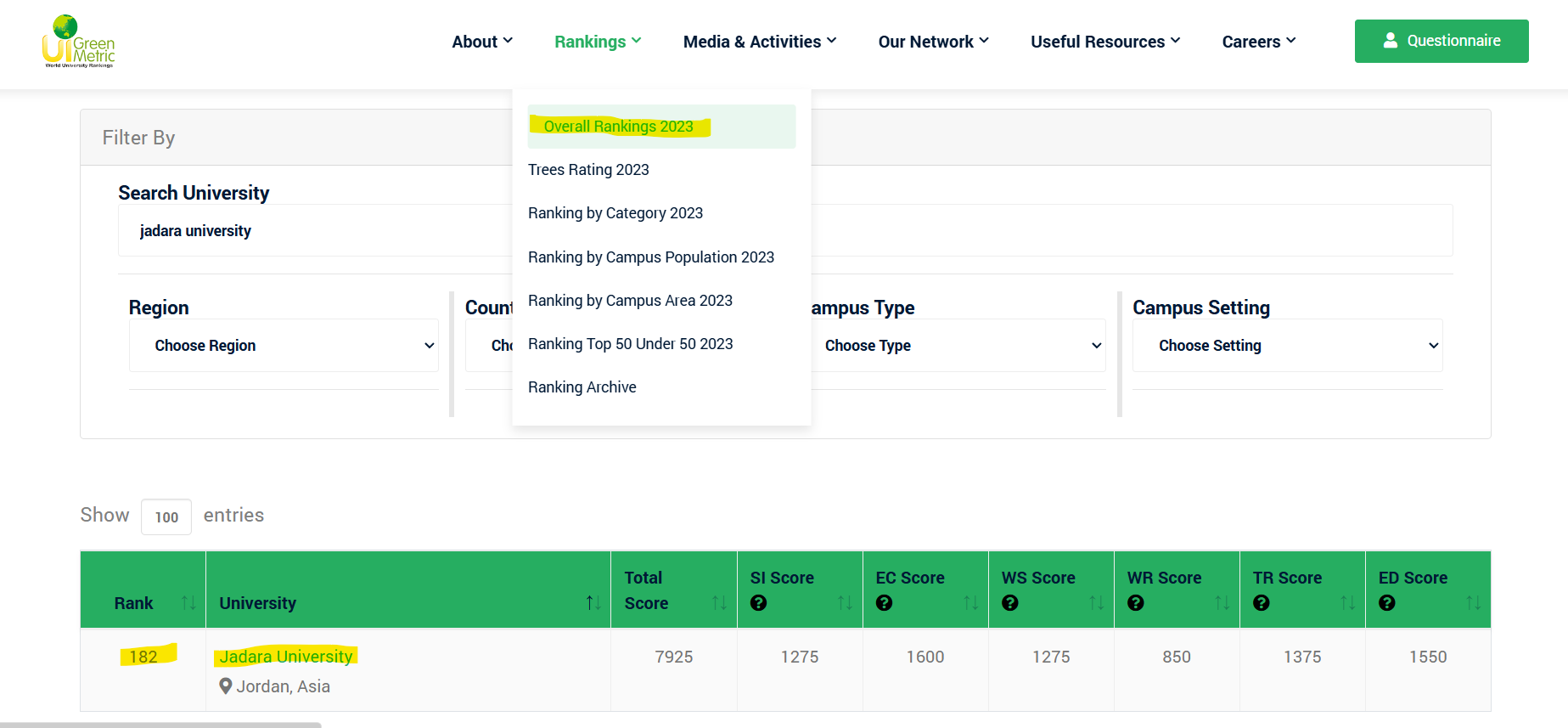
Task: Click the WR Score value 850
Action: pos(1177,657)
